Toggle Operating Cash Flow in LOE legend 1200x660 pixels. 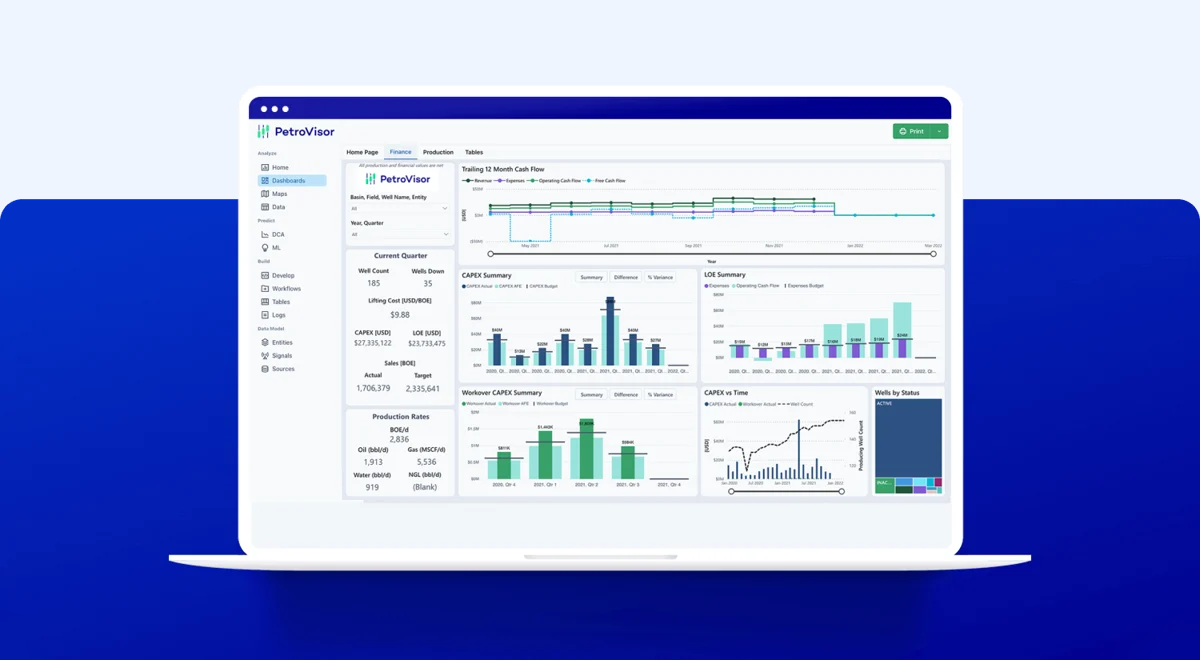tap(756, 286)
